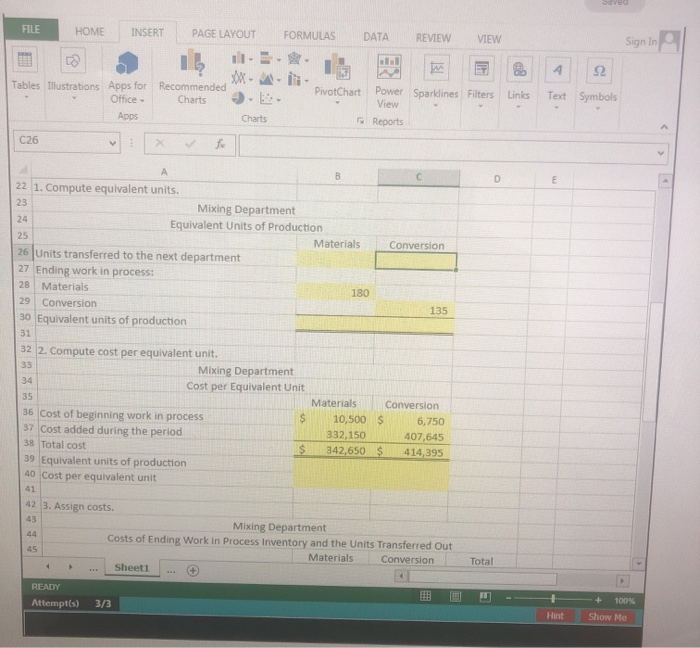Click the vertical scrollbar up arrow

point(665,181)
